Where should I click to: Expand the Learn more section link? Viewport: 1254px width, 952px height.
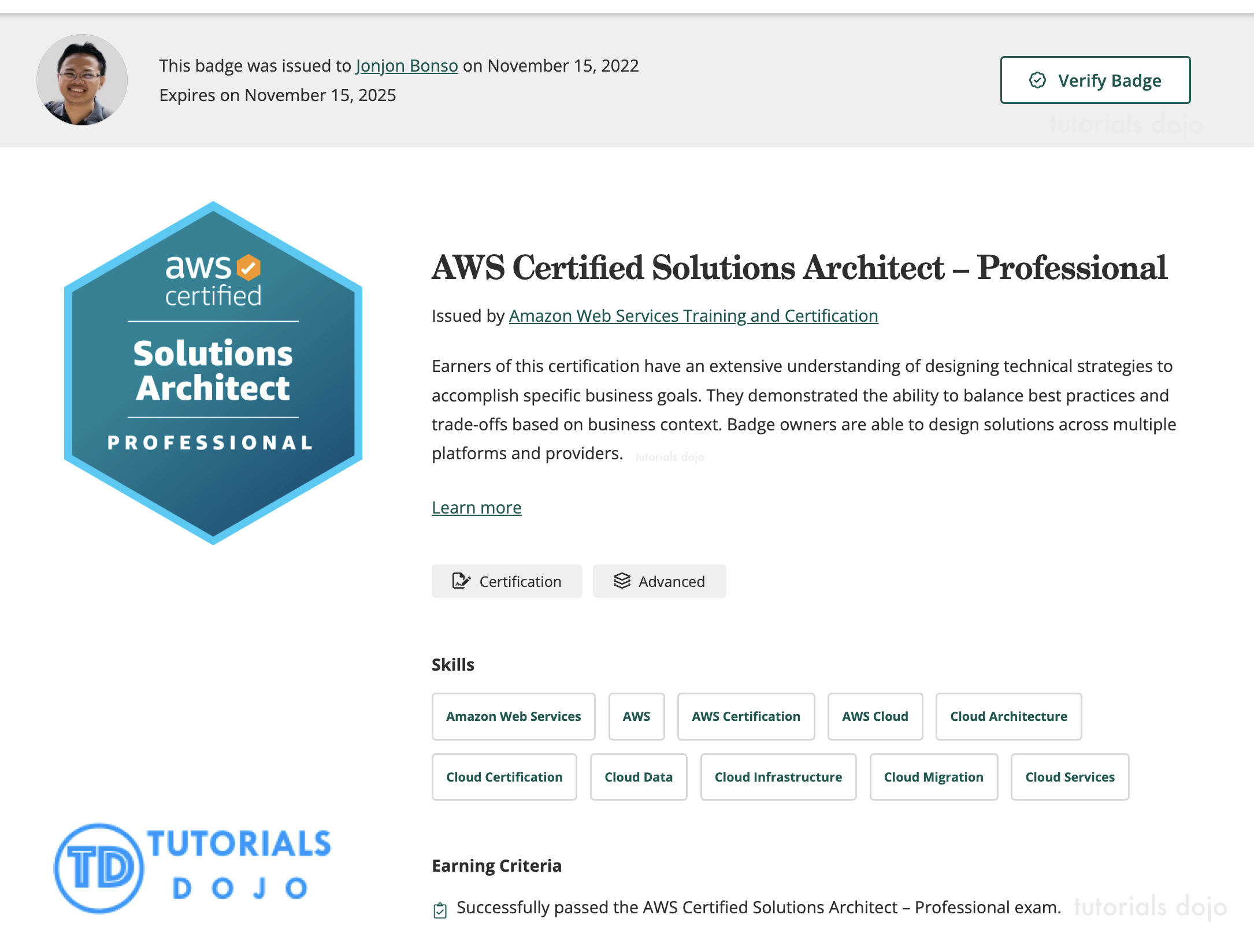476,507
